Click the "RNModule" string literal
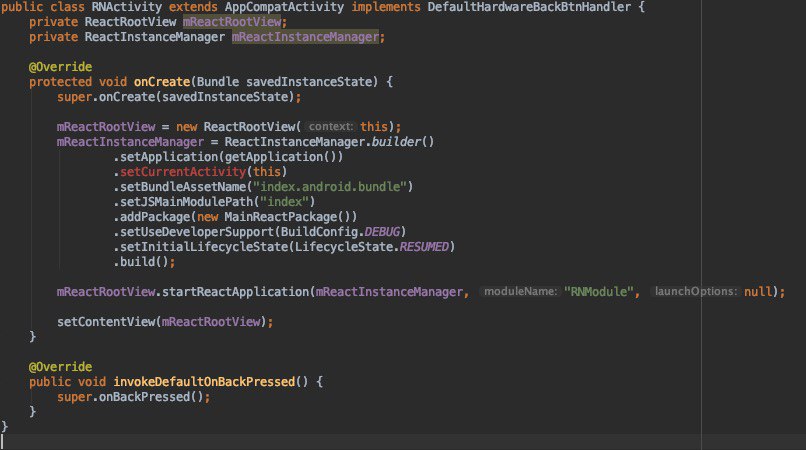 coord(599,292)
